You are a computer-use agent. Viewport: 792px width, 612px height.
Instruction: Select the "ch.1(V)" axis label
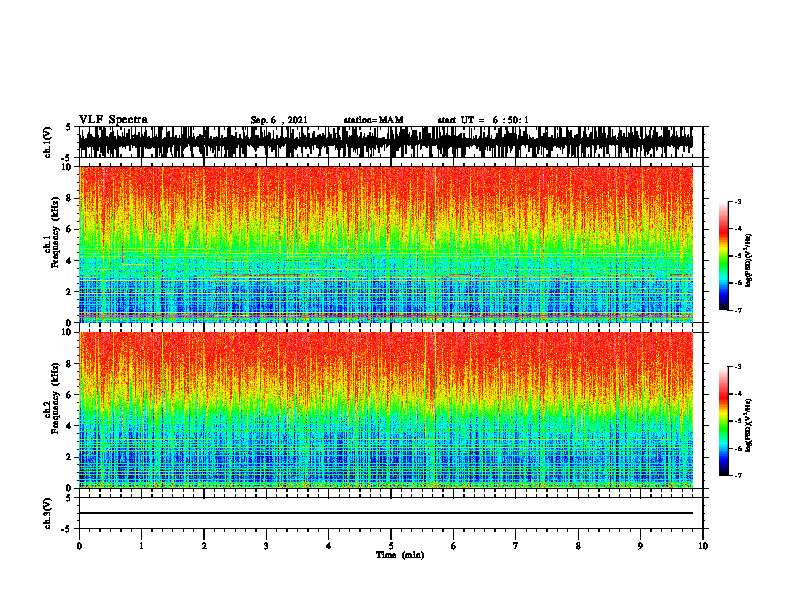48,142
